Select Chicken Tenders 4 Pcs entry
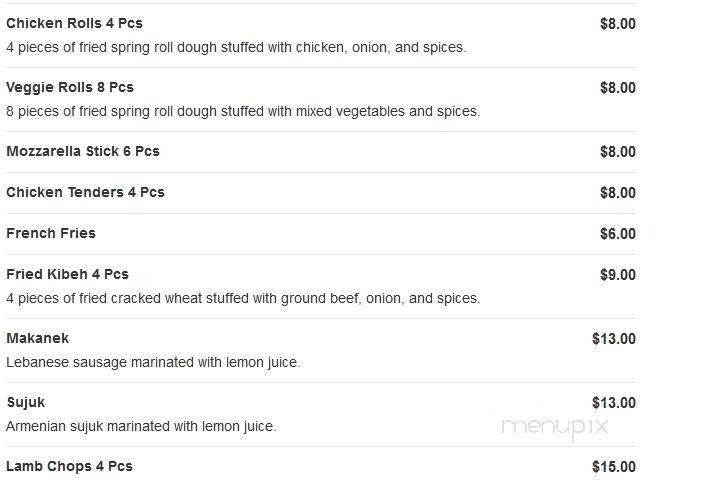The height and width of the screenshot is (495, 716). click(85, 192)
